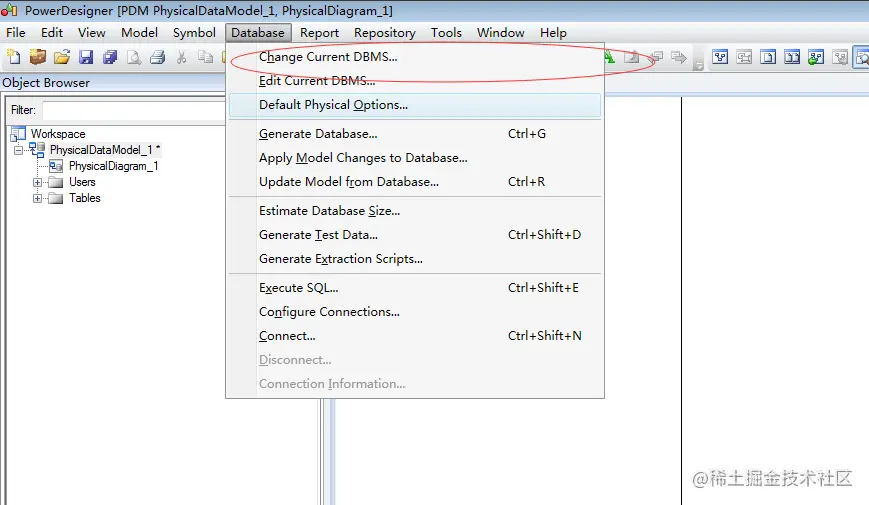Open the Tools menu
The height and width of the screenshot is (505, 869).
point(446,33)
